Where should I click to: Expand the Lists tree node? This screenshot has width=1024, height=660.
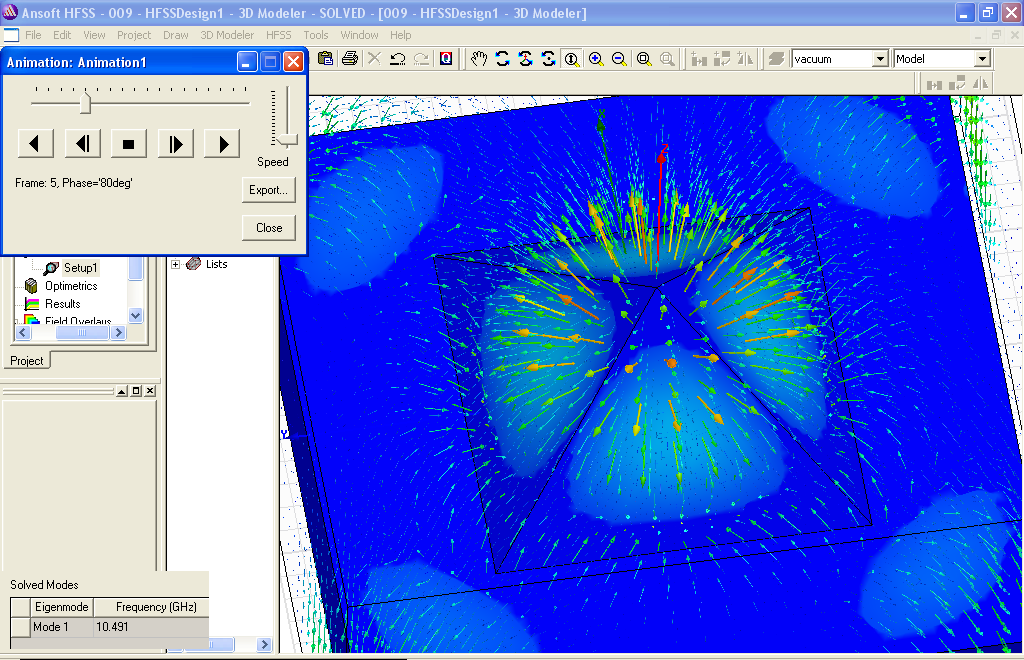point(176,264)
